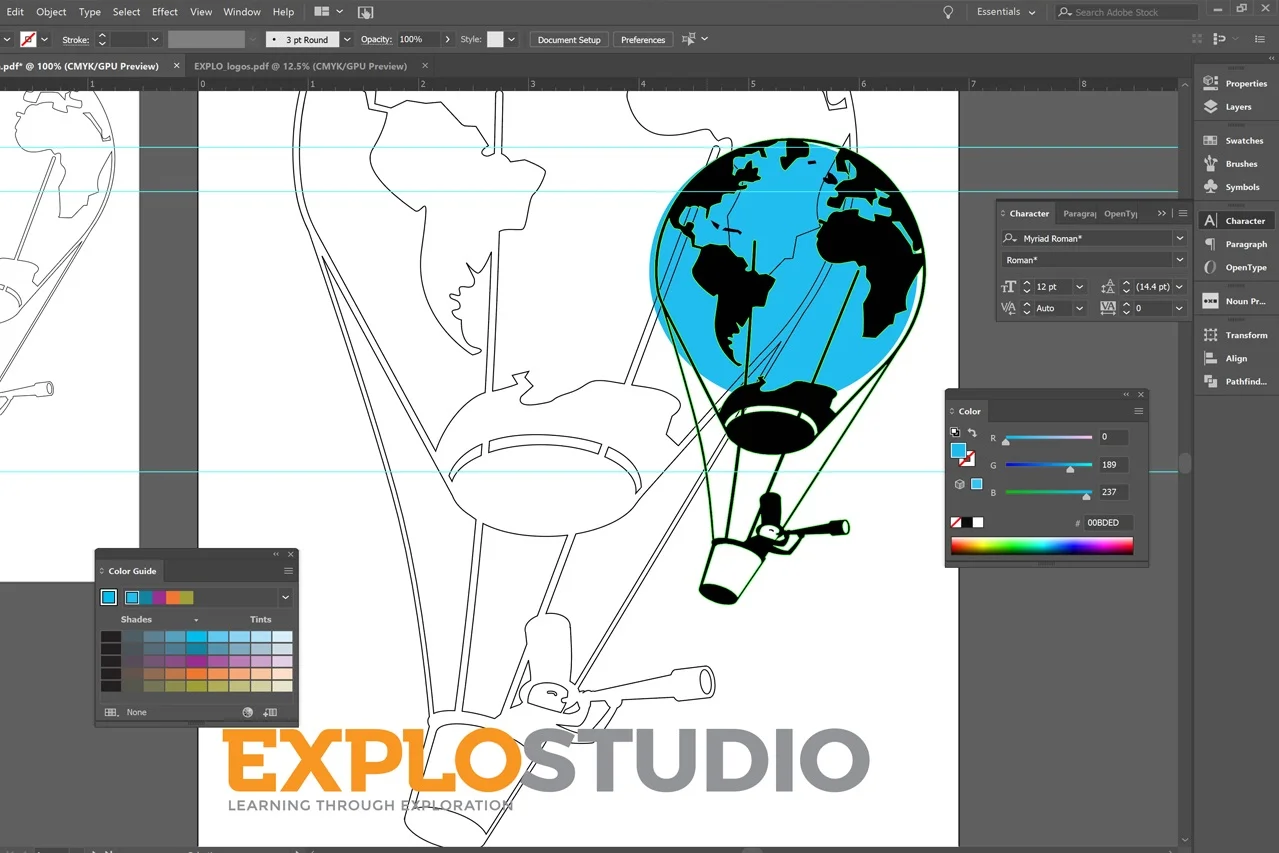Click the Document Setup button
Screen dimensions: 1279x853
(569, 39)
